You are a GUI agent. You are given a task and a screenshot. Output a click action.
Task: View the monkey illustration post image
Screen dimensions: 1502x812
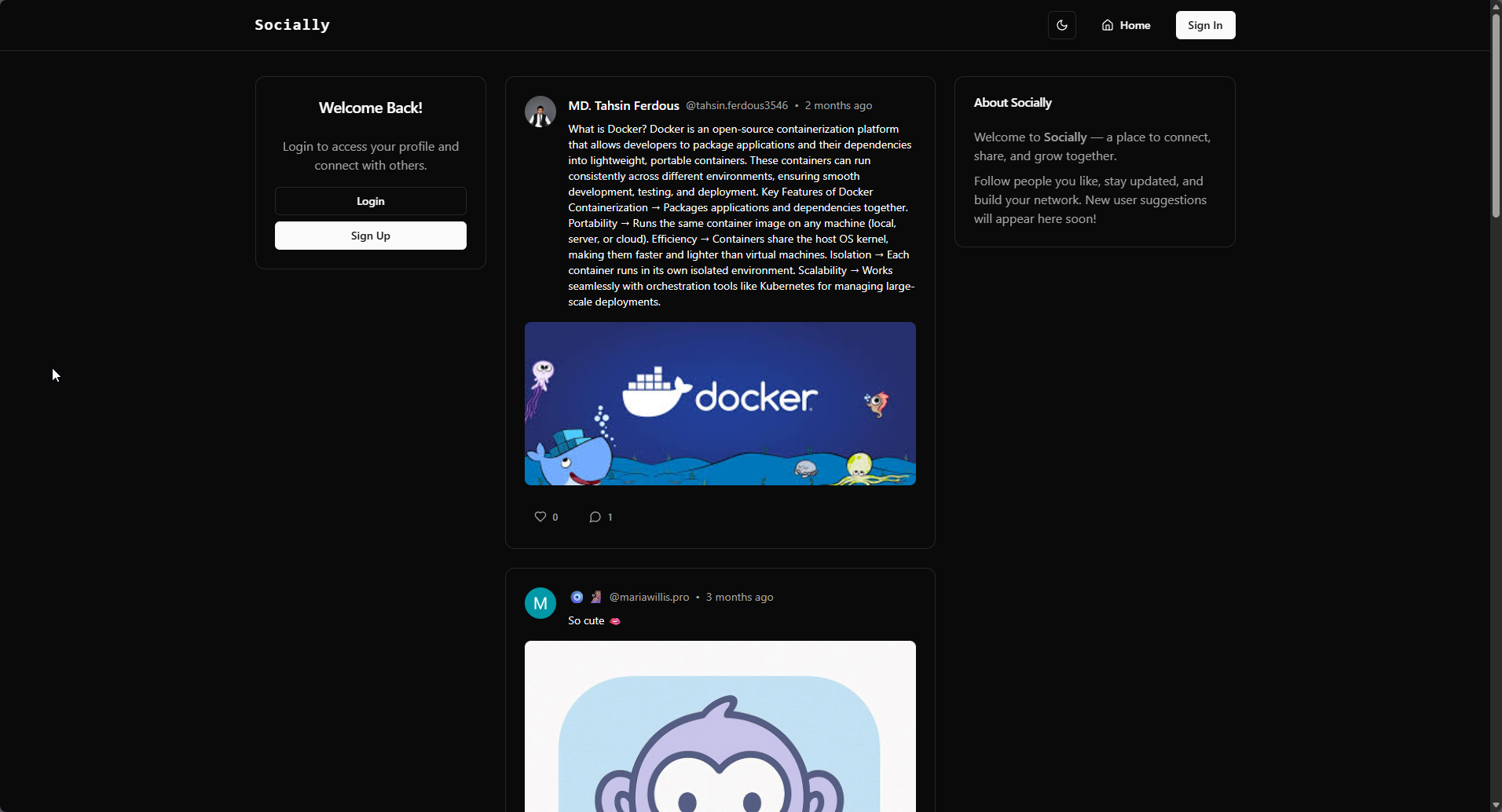point(720,726)
